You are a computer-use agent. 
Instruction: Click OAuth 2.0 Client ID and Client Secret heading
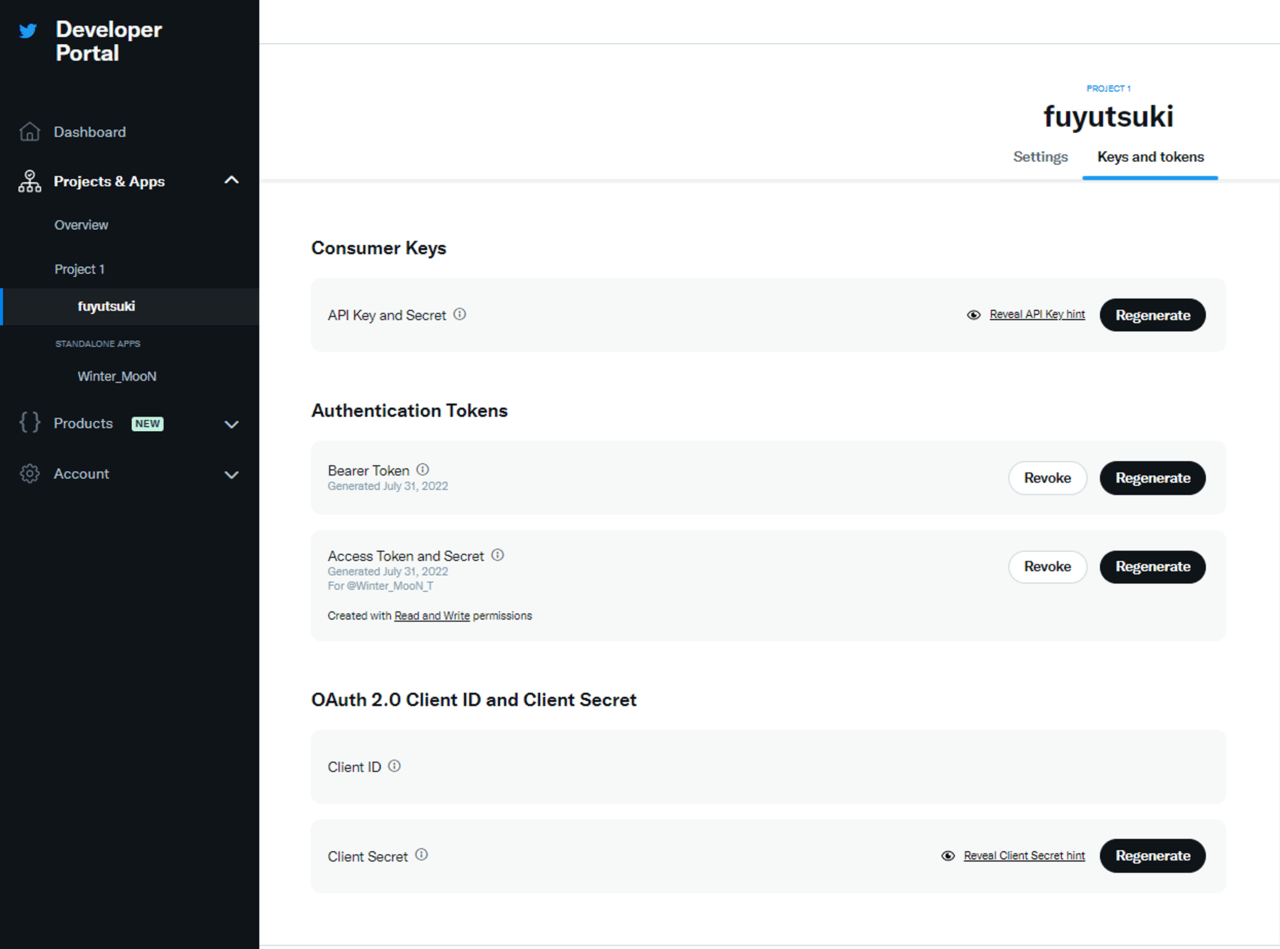tap(474, 700)
